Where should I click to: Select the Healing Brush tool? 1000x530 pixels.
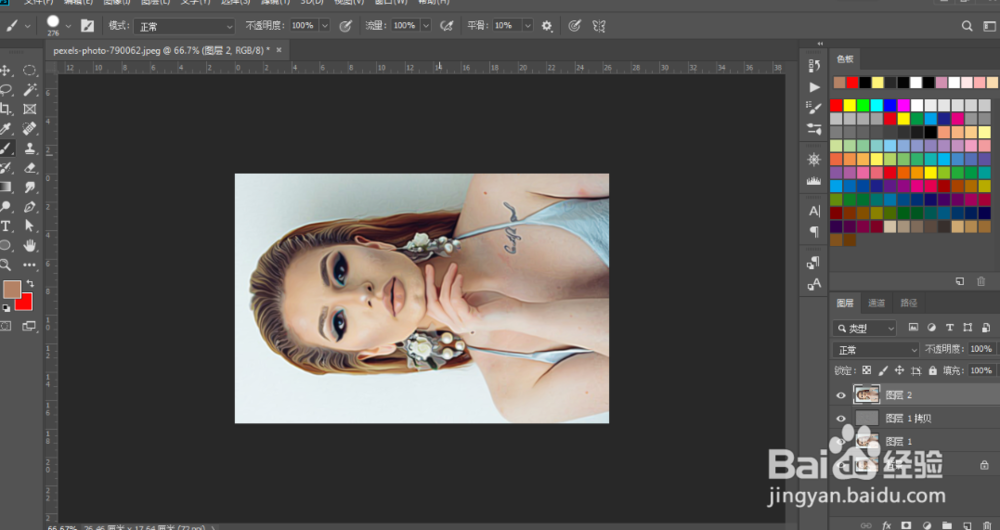[29, 129]
